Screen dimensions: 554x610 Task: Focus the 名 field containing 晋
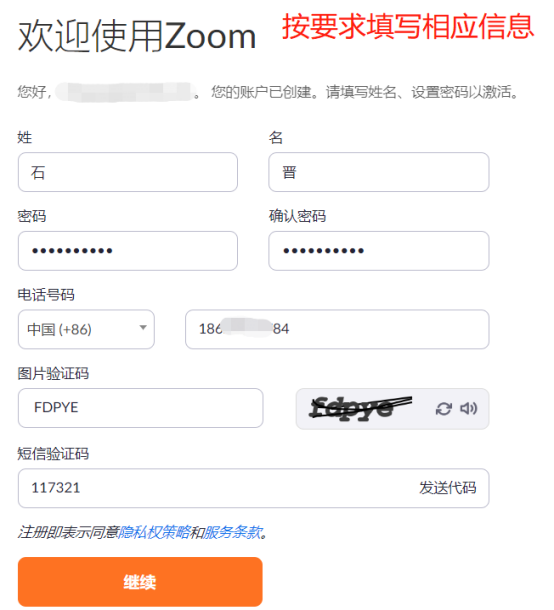tap(379, 172)
